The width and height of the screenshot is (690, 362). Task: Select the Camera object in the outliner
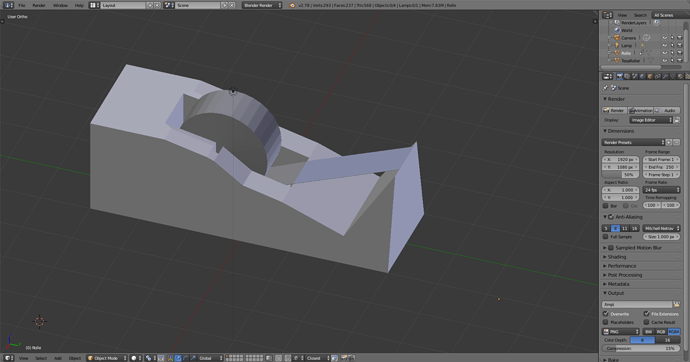point(628,38)
